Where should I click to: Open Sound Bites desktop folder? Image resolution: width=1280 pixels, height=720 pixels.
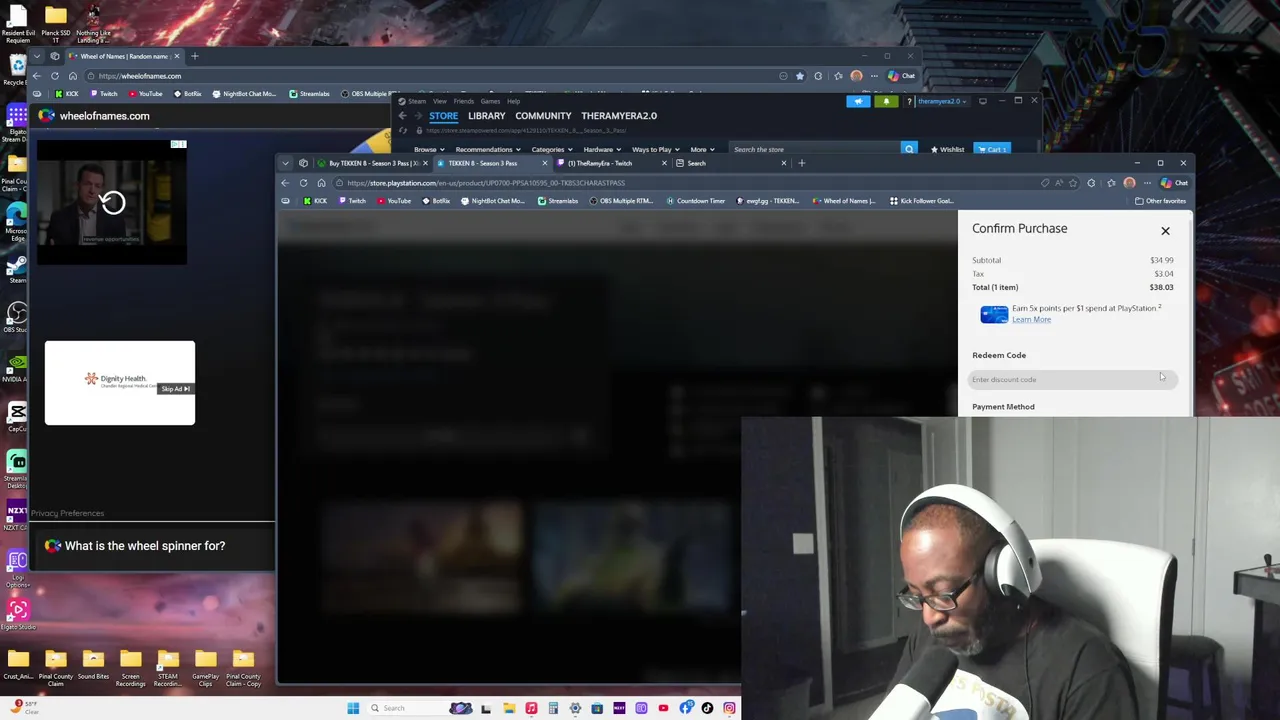[x=93, y=664]
